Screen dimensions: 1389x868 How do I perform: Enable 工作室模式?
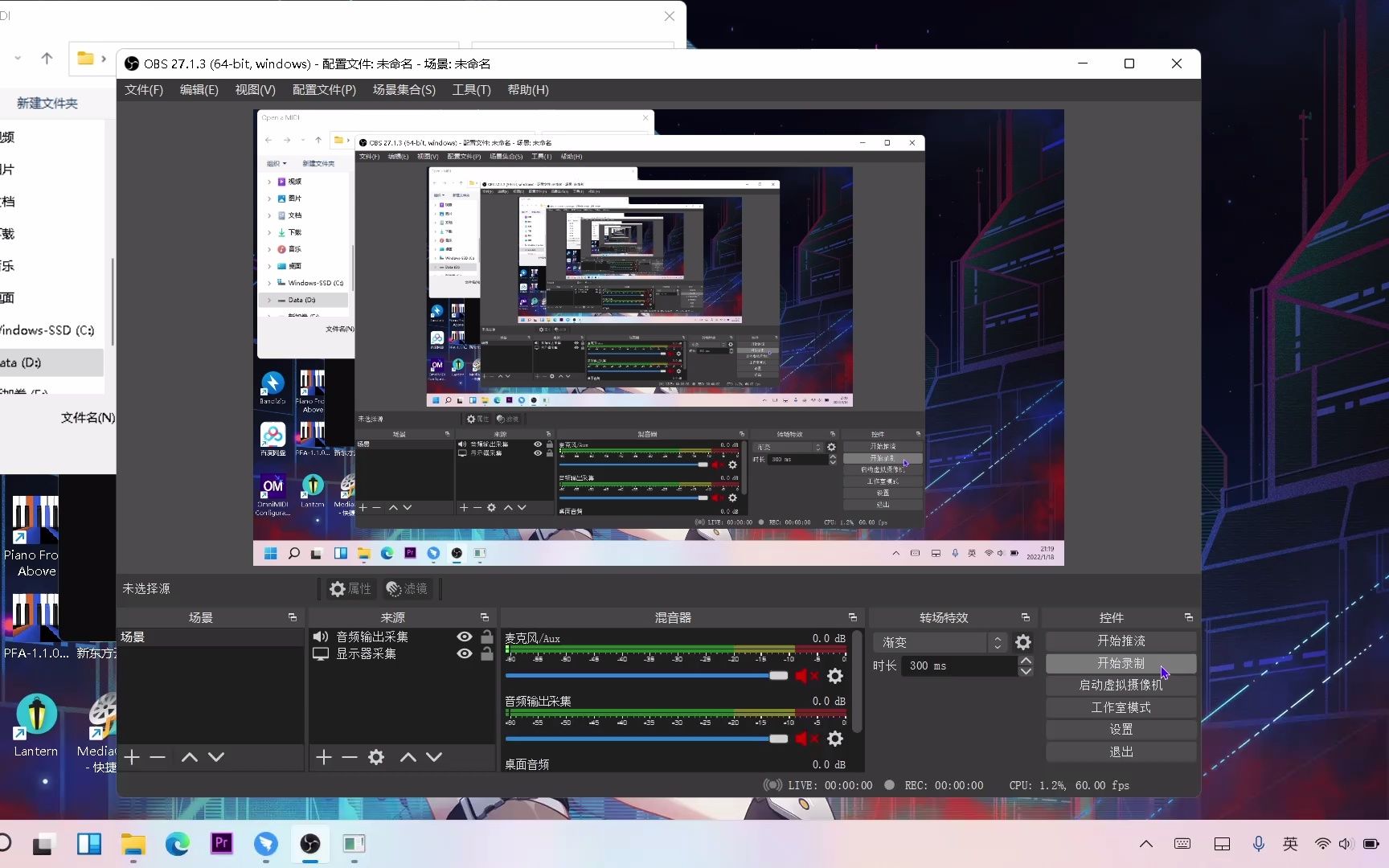point(1121,707)
